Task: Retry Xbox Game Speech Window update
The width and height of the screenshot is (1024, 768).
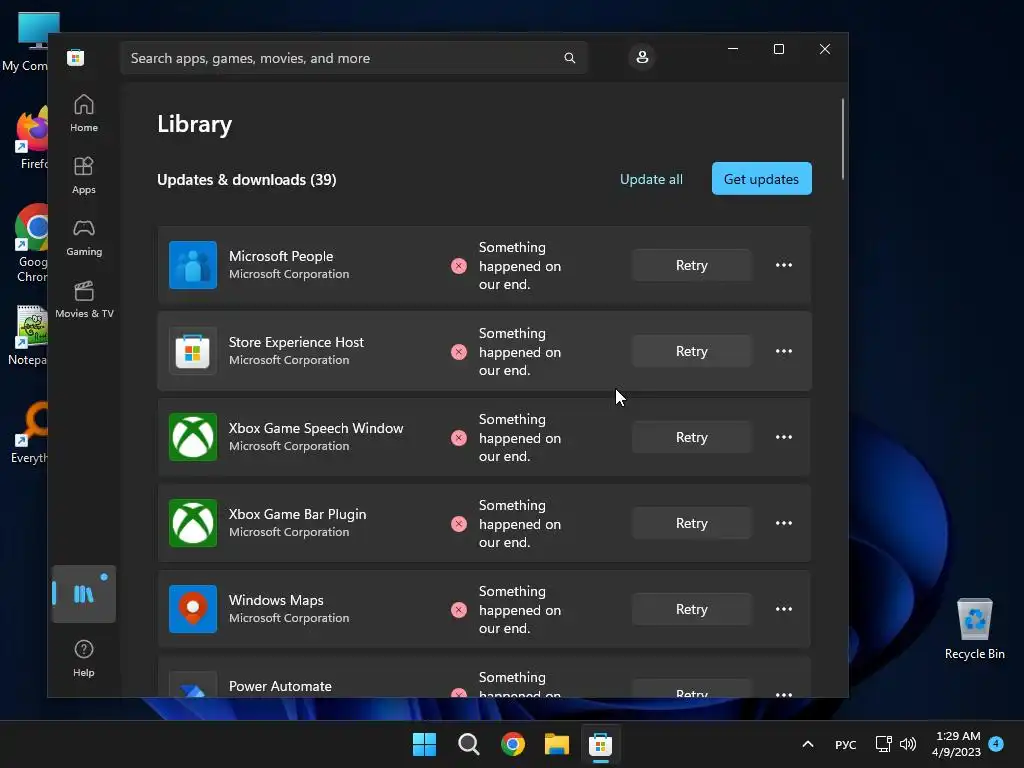Action: [692, 438]
